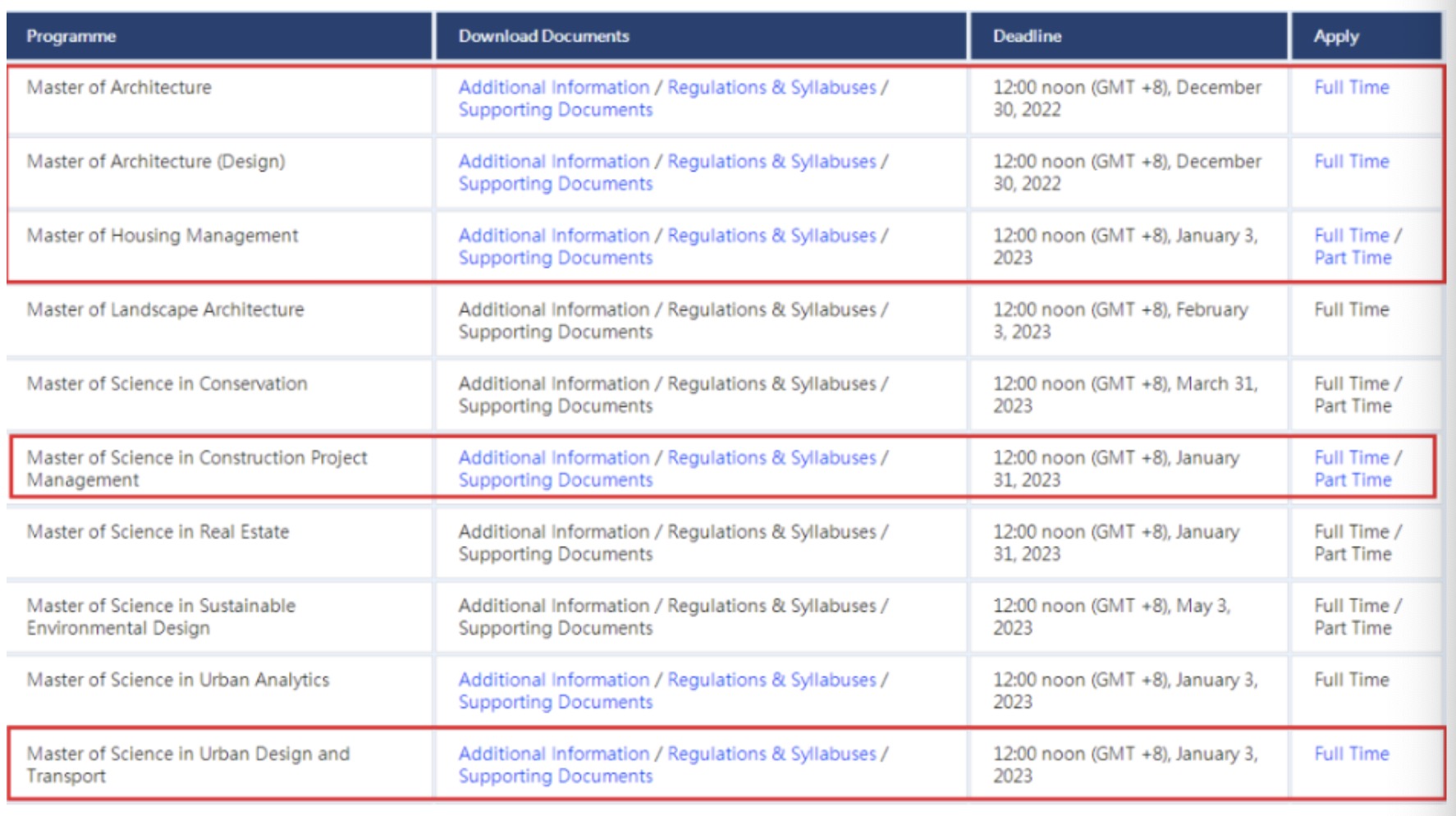The width and height of the screenshot is (1456, 816).
Task: Apply Full Time for Master of Housing Management
Action: (1351, 236)
